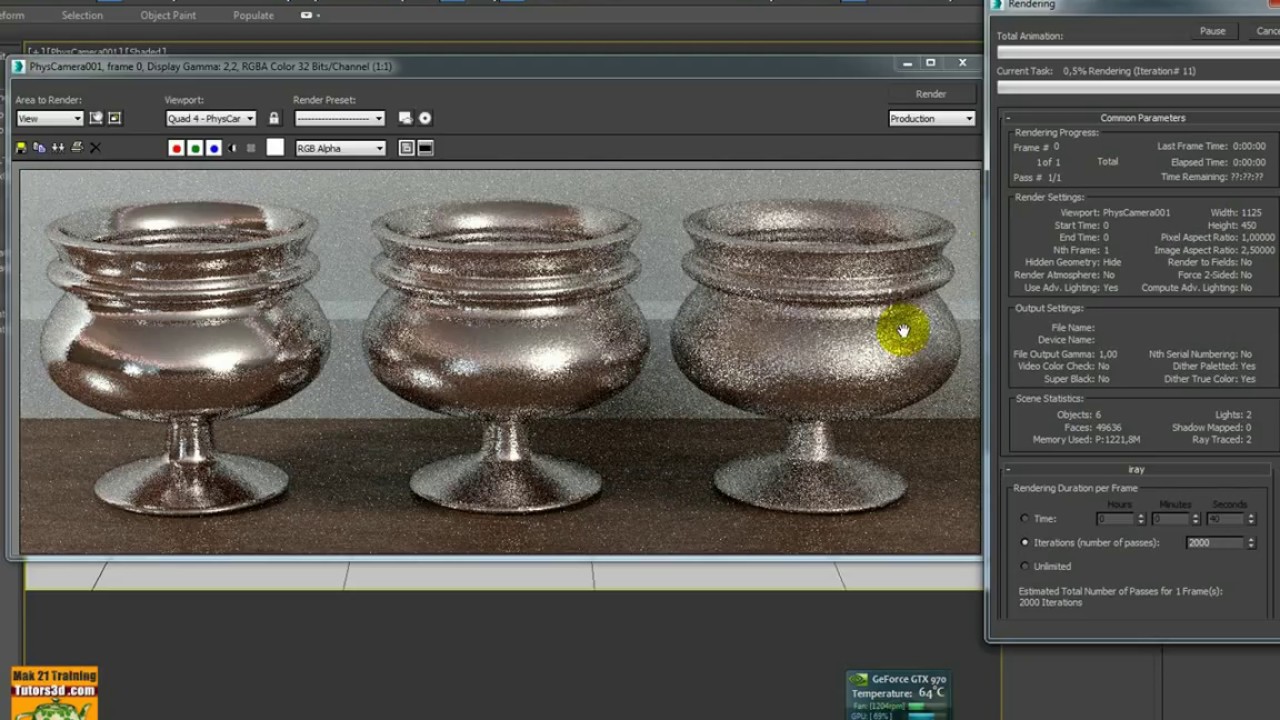Select the Unlimited radio button
This screenshot has height=720, width=1280.
1024,566
